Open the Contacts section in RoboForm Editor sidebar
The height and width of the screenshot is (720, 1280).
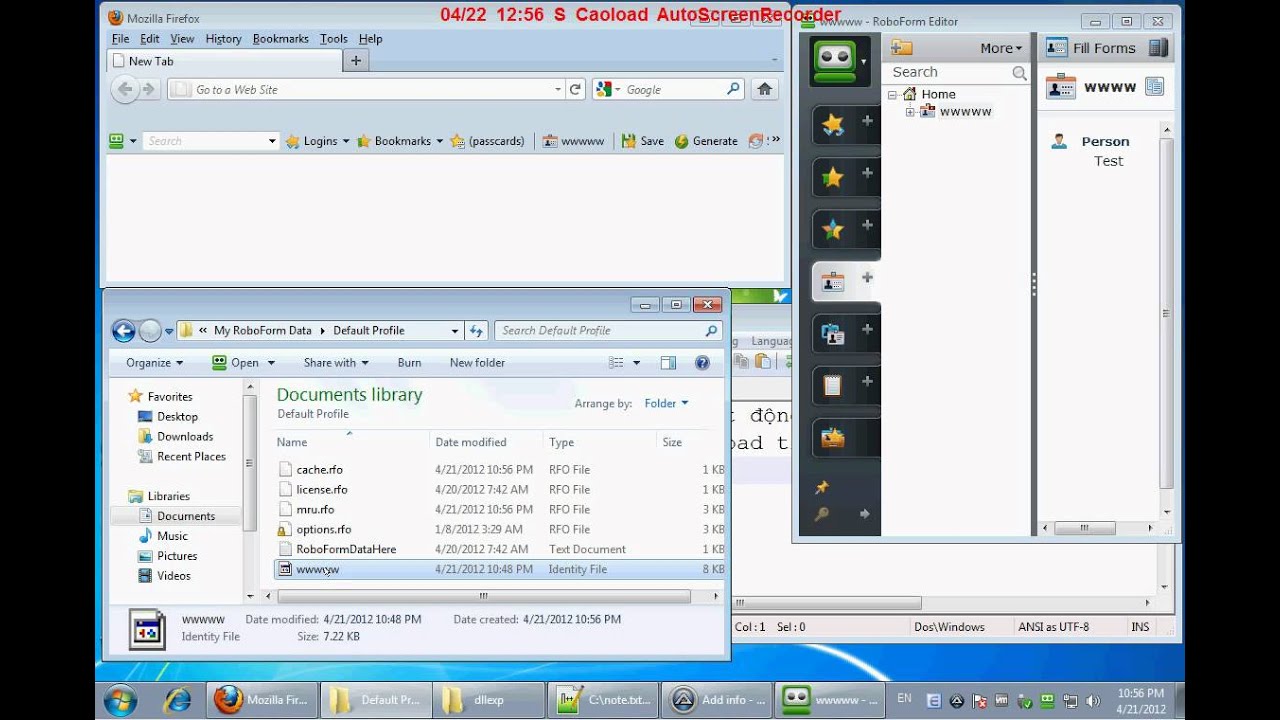coord(832,333)
